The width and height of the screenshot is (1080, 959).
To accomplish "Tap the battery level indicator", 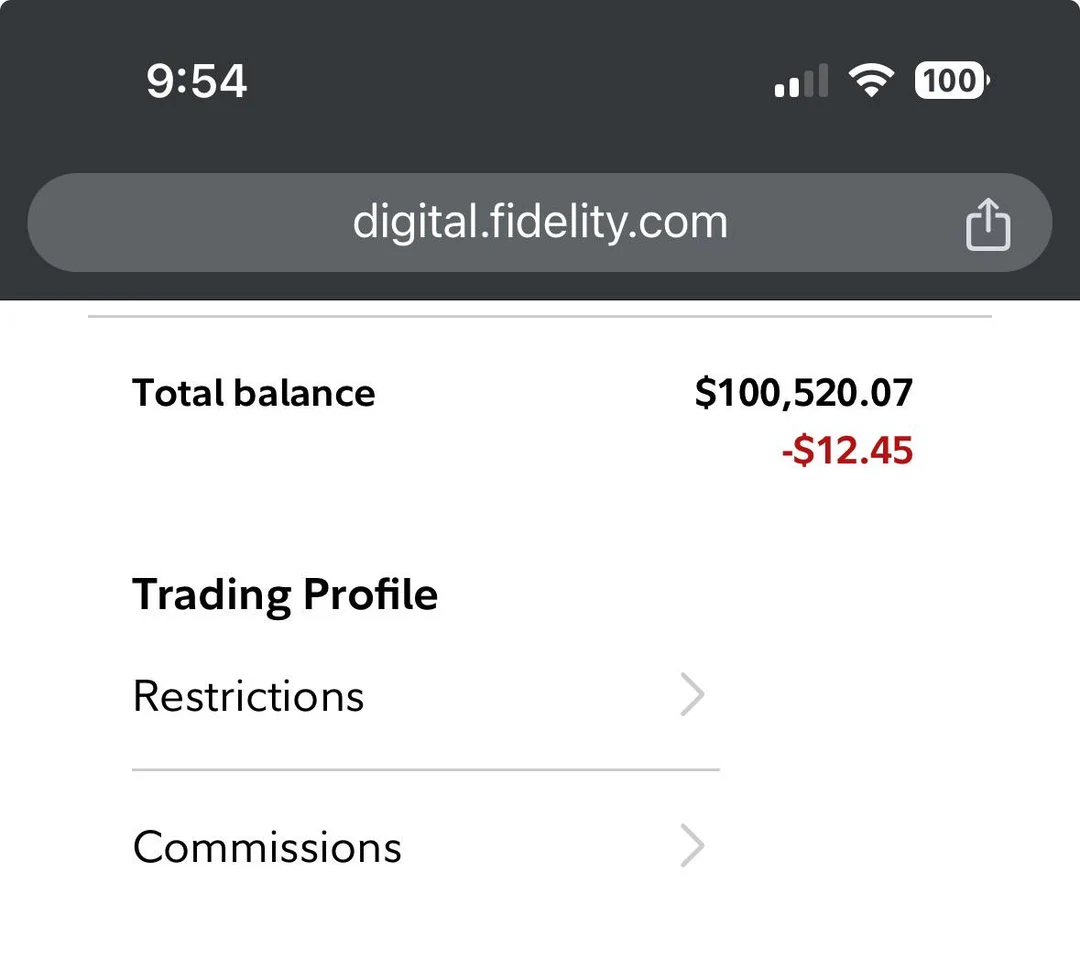I will 951,80.
